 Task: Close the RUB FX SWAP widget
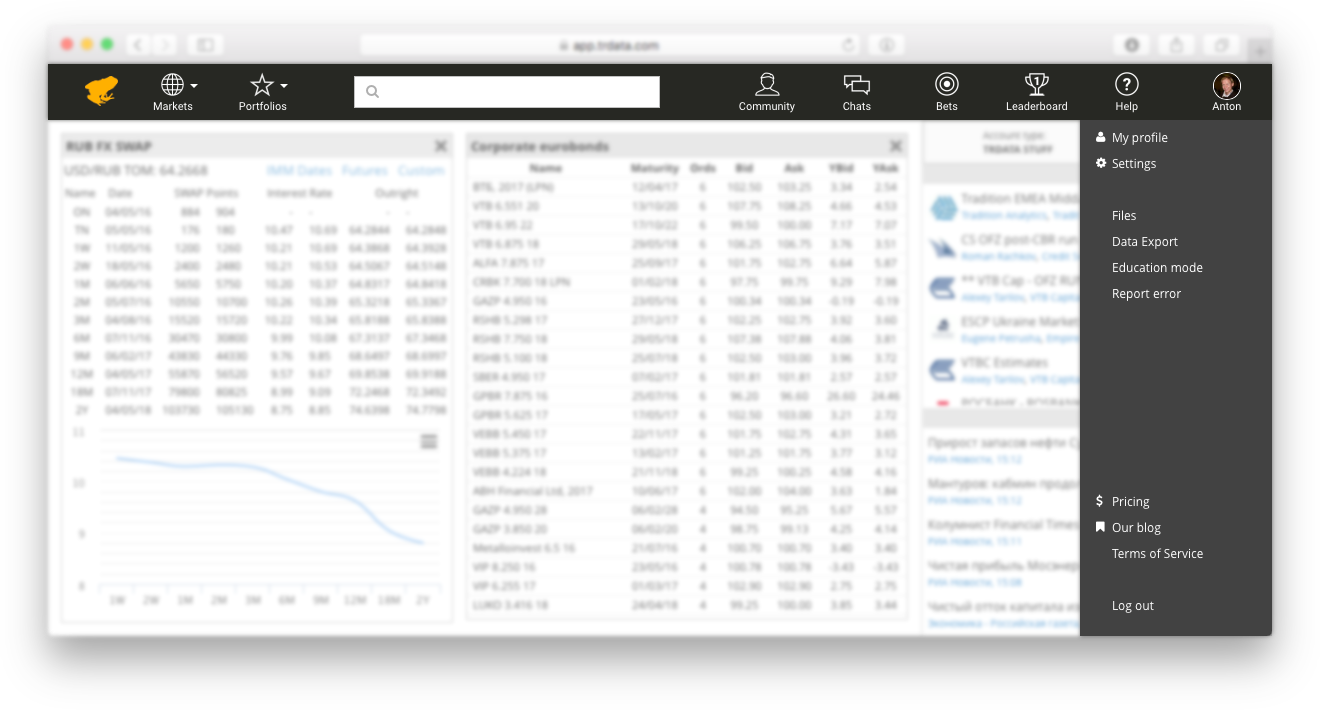(440, 146)
